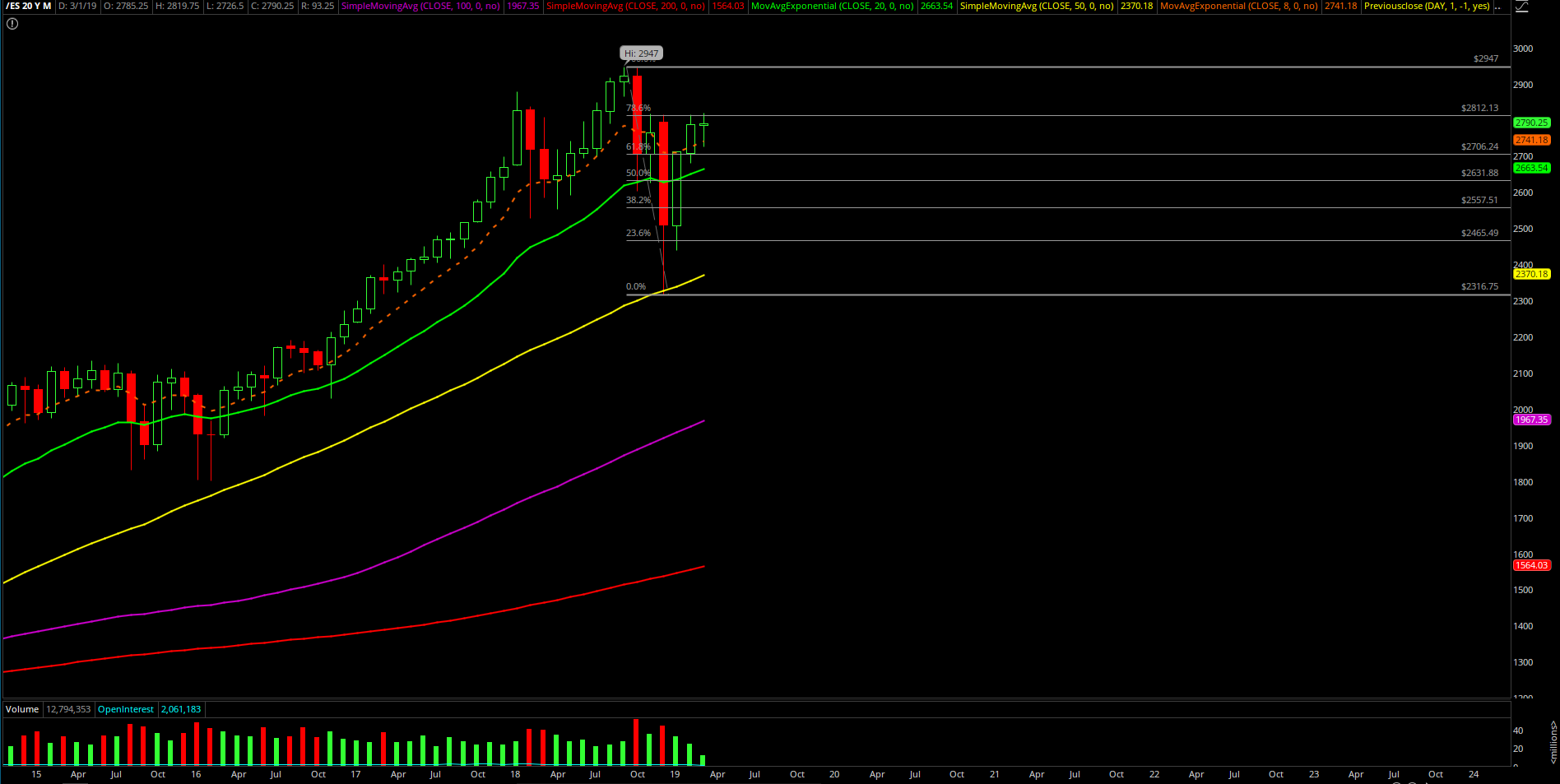The height and width of the screenshot is (784, 1560).
Task: Click the 1967.35 study value in header
Action: click(523, 6)
